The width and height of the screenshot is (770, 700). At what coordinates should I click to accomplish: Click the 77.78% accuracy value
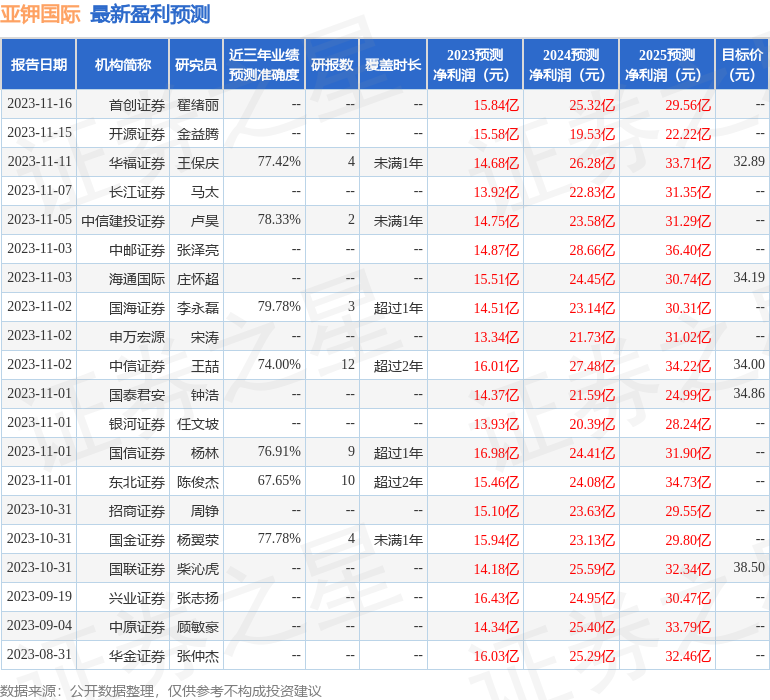point(279,538)
